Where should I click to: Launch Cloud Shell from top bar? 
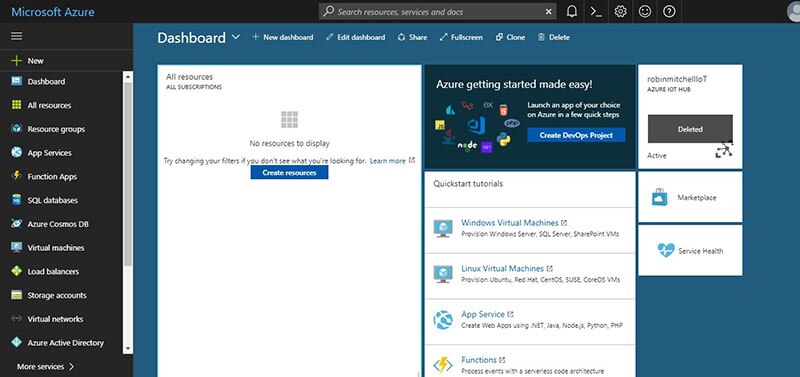[x=596, y=12]
